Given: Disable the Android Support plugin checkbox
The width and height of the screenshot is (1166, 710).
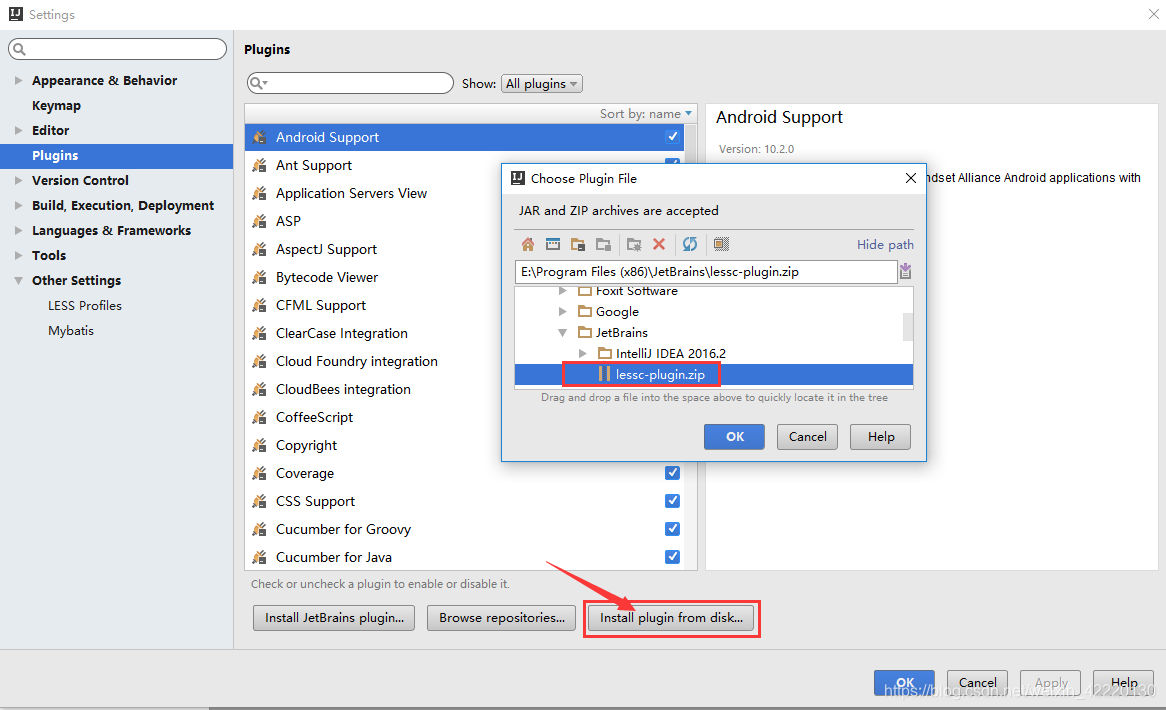Looking at the screenshot, I should pyautogui.click(x=672, y=137).
